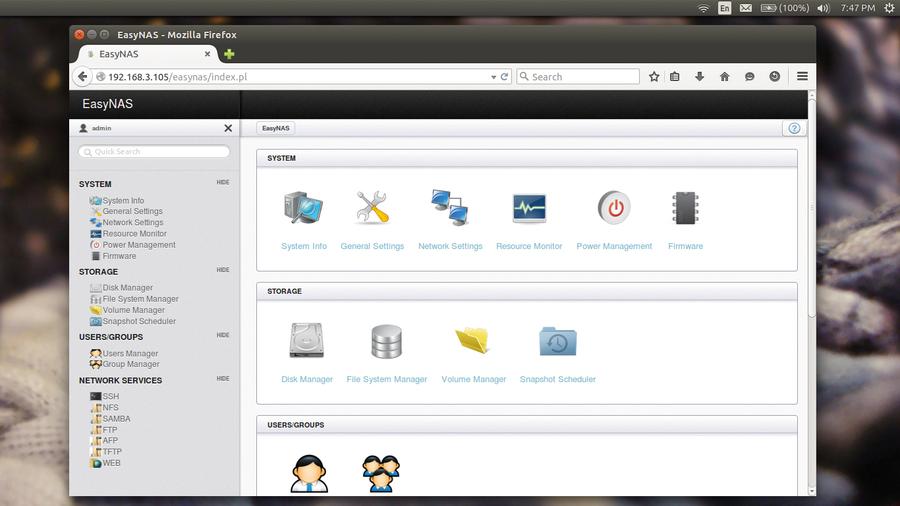Open Firefox downloads arrow icon
The width and height of the screenshot is (900, 506).
tap(699, 76)
